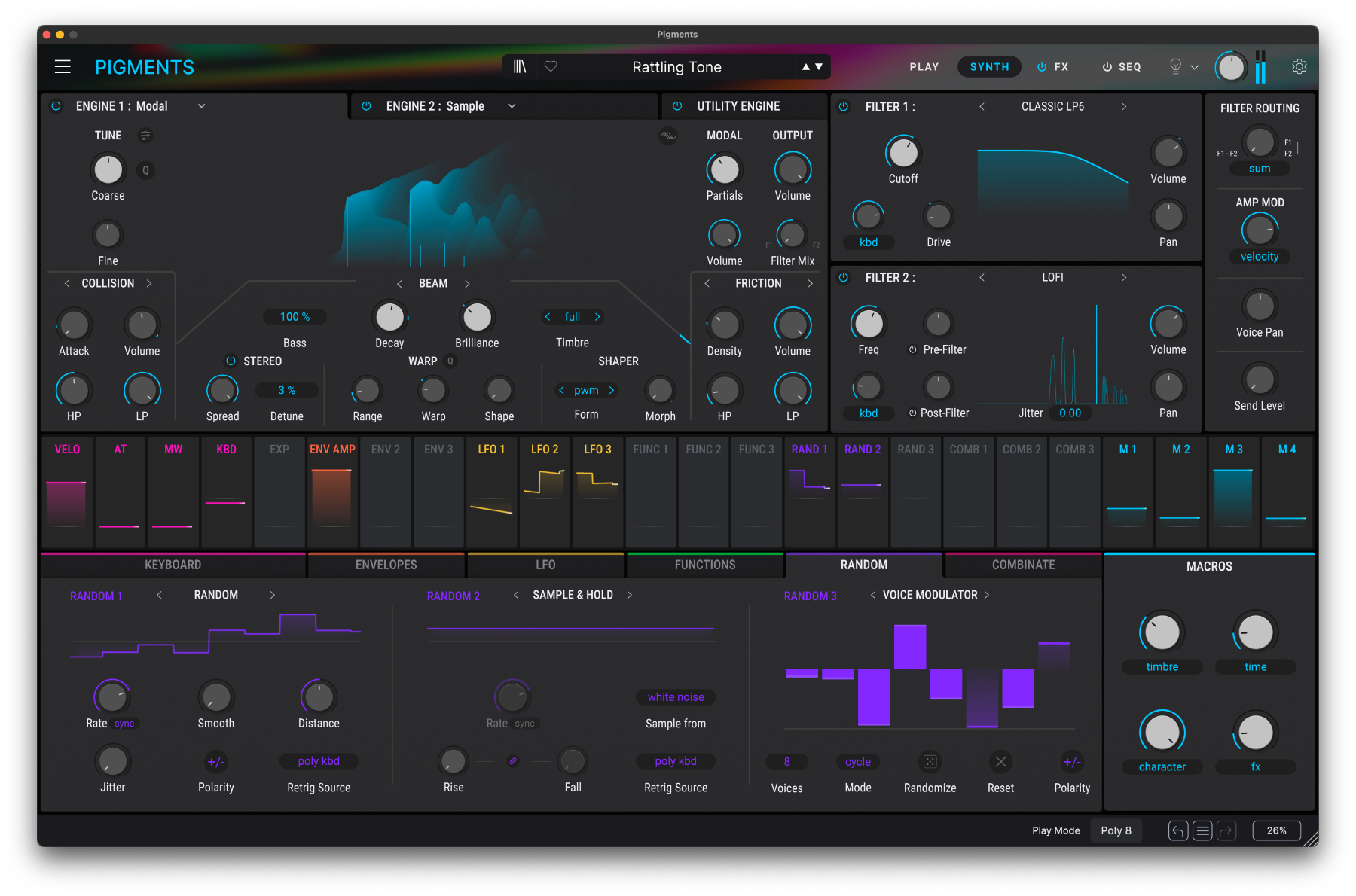Click the sound design tips lightbulb icon
This screenshot has width=1356, height=896.
(x=1175, y=67)
